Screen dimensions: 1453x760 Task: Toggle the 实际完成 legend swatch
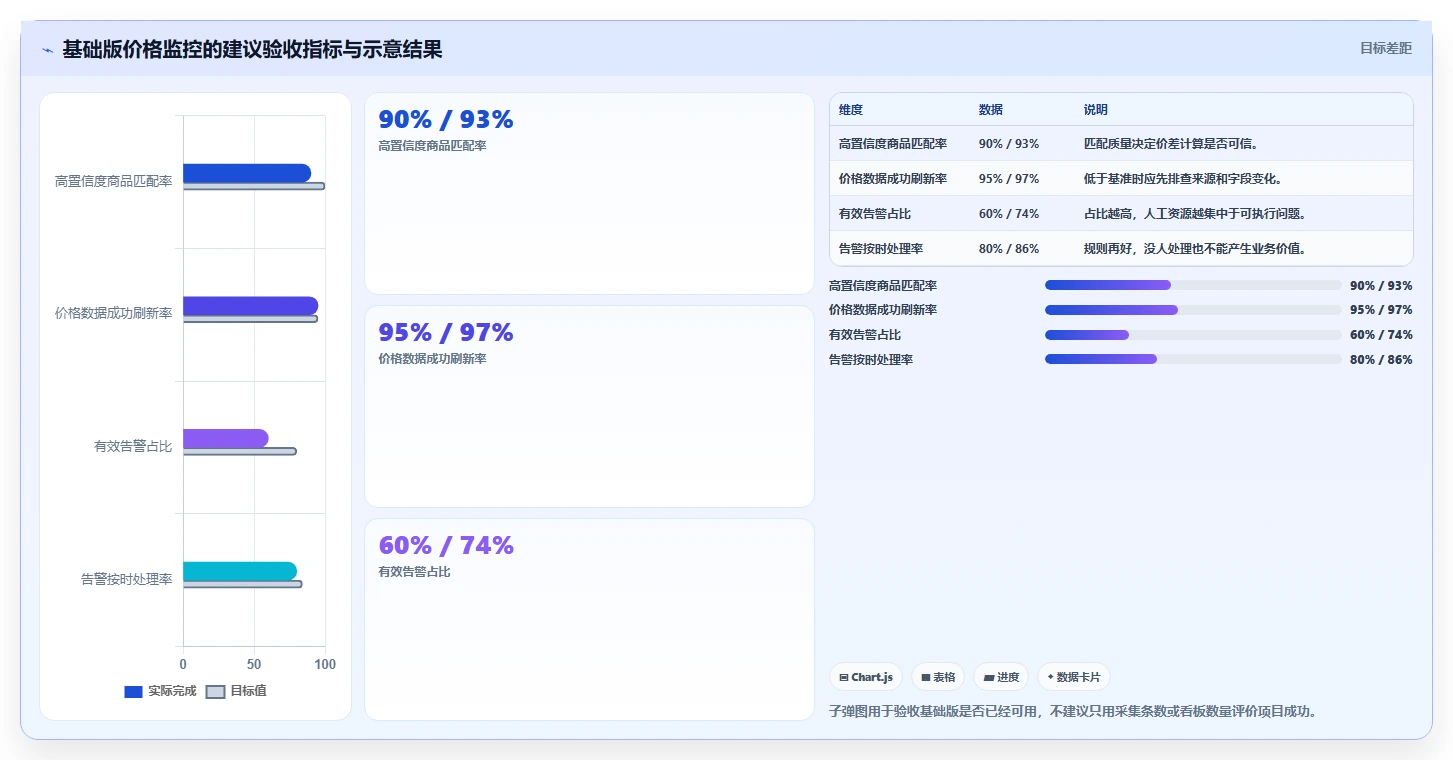tap(133, 691)
